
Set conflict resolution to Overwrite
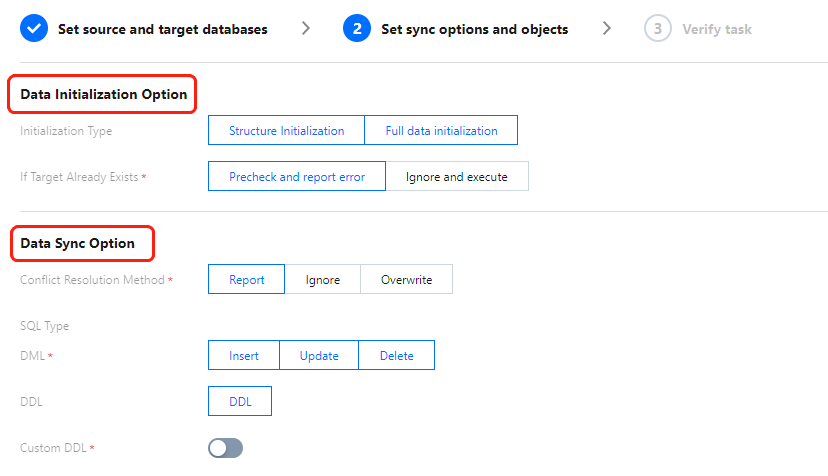pyautogui.click(x=406, y=280)
